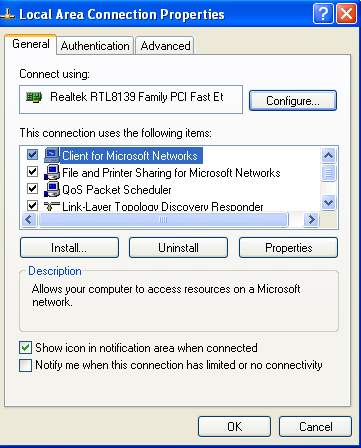Viewport: 361px width, 448px height.
Task: Close the properties dialog with the X
Action: point(346,14)
